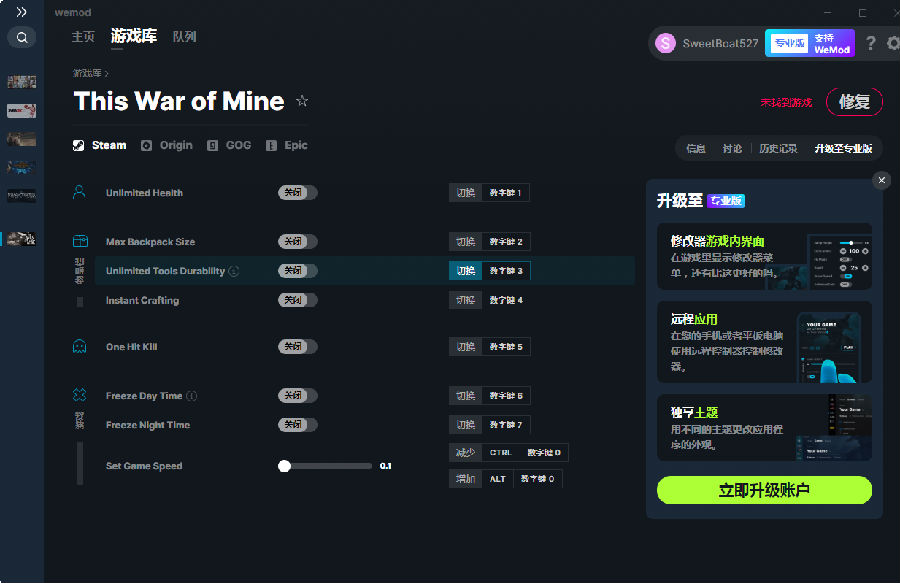
Task: Click the search magnifier icon
Action: [21, 38]
